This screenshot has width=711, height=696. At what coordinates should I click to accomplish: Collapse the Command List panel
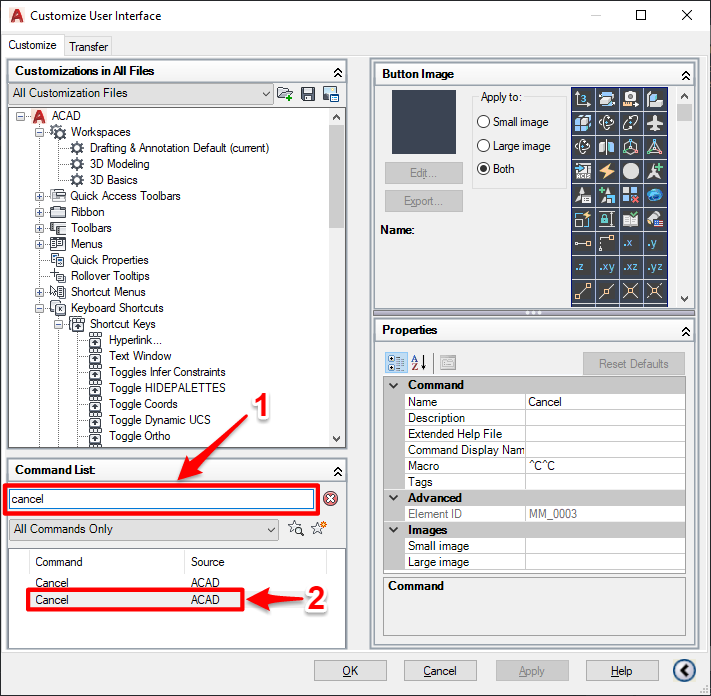[x=338, y=472]
